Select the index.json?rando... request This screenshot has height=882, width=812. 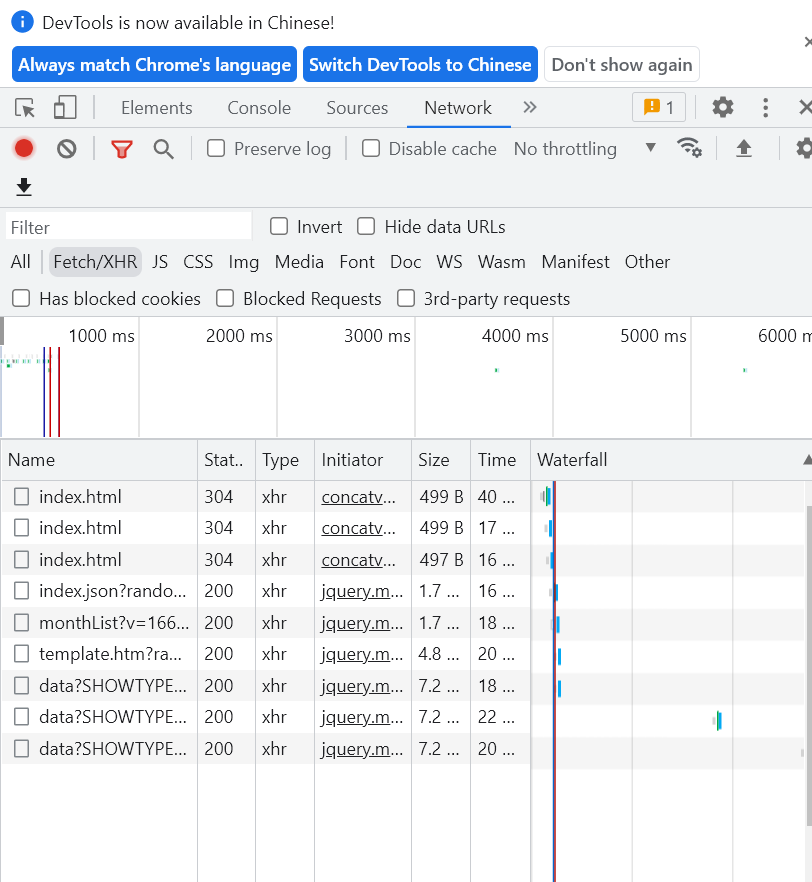(112, 591)
